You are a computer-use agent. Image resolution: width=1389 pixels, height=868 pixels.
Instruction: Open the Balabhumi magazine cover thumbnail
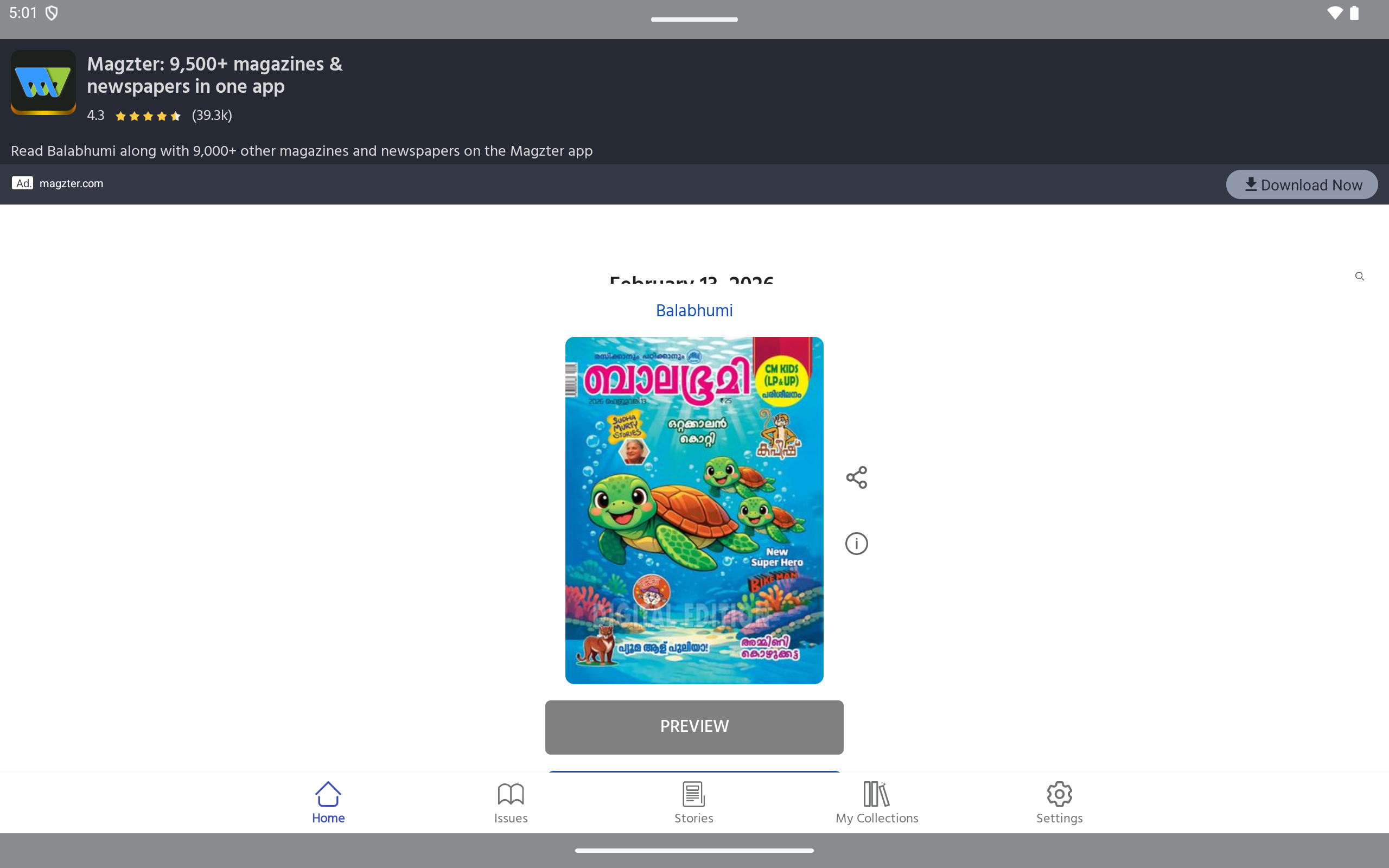pyautogui.click(x=694, y=510)
